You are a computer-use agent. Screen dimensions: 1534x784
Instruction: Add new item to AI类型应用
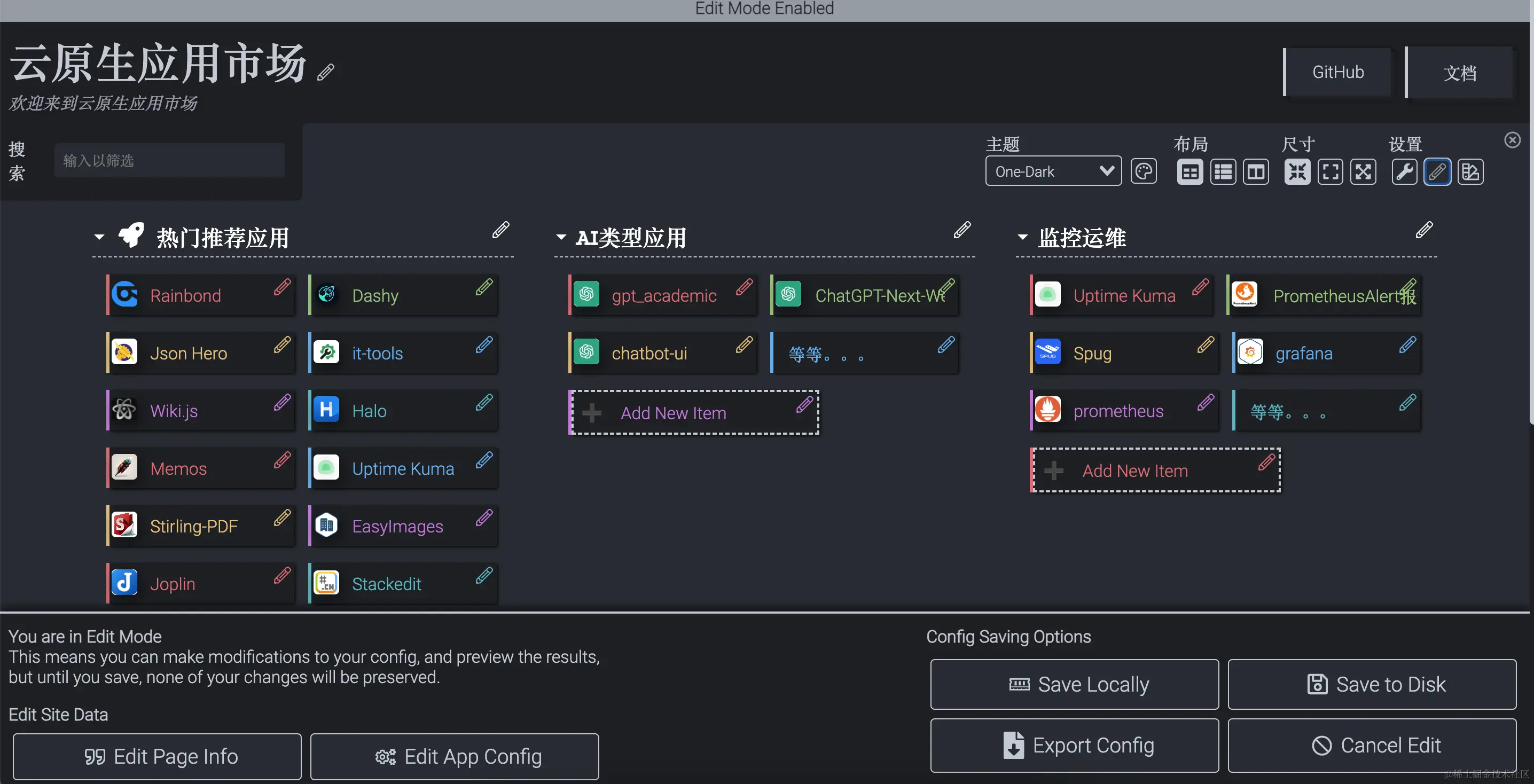694,412
